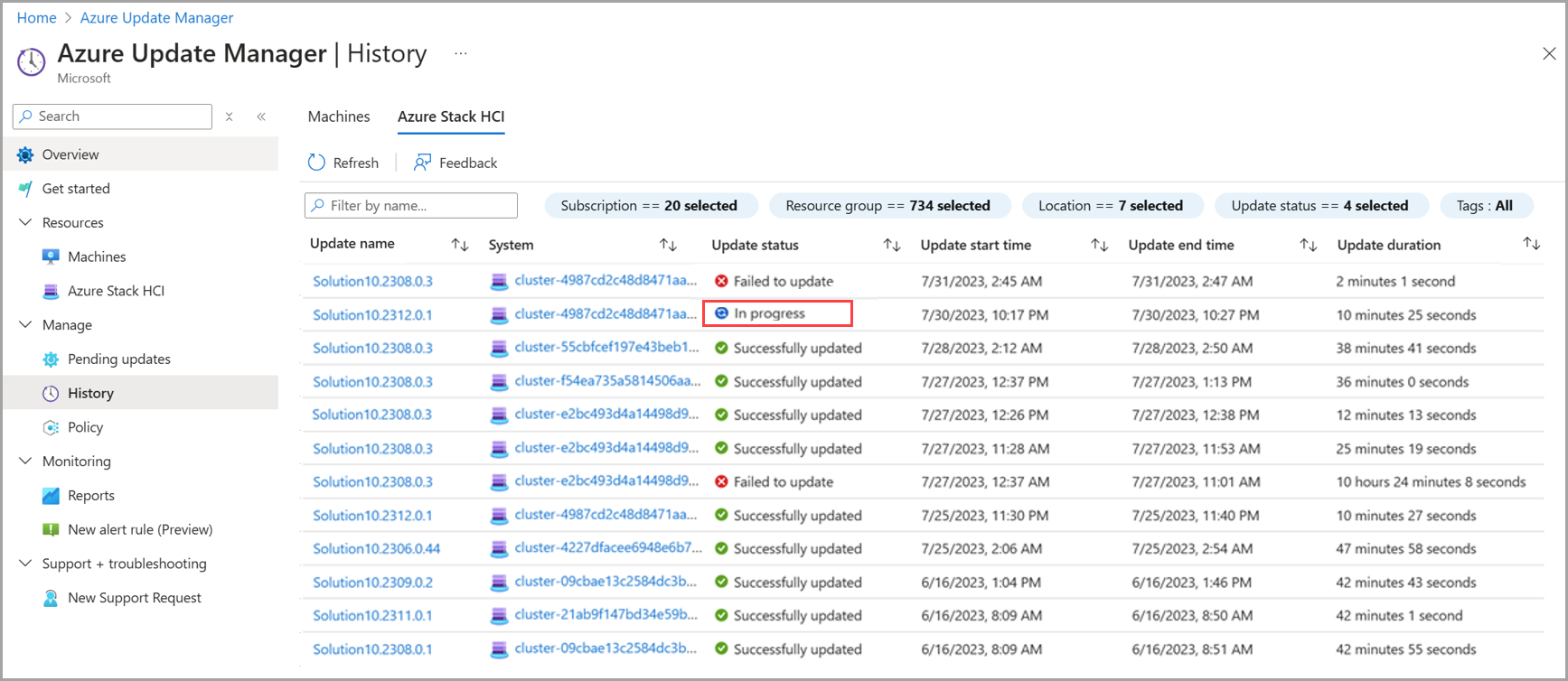Go to Home breadcrumb link

(x=36, y=18)
